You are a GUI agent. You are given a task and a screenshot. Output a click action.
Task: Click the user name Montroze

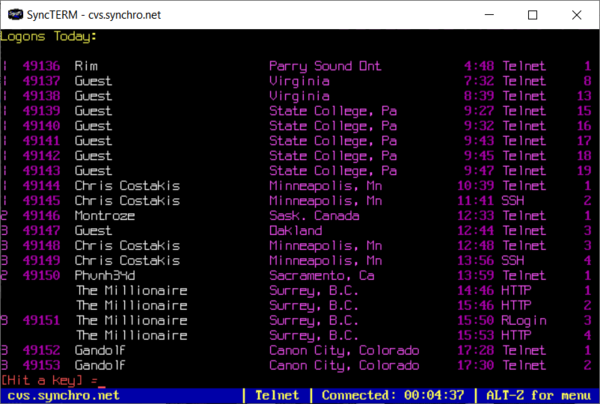[x=105, y=215]
